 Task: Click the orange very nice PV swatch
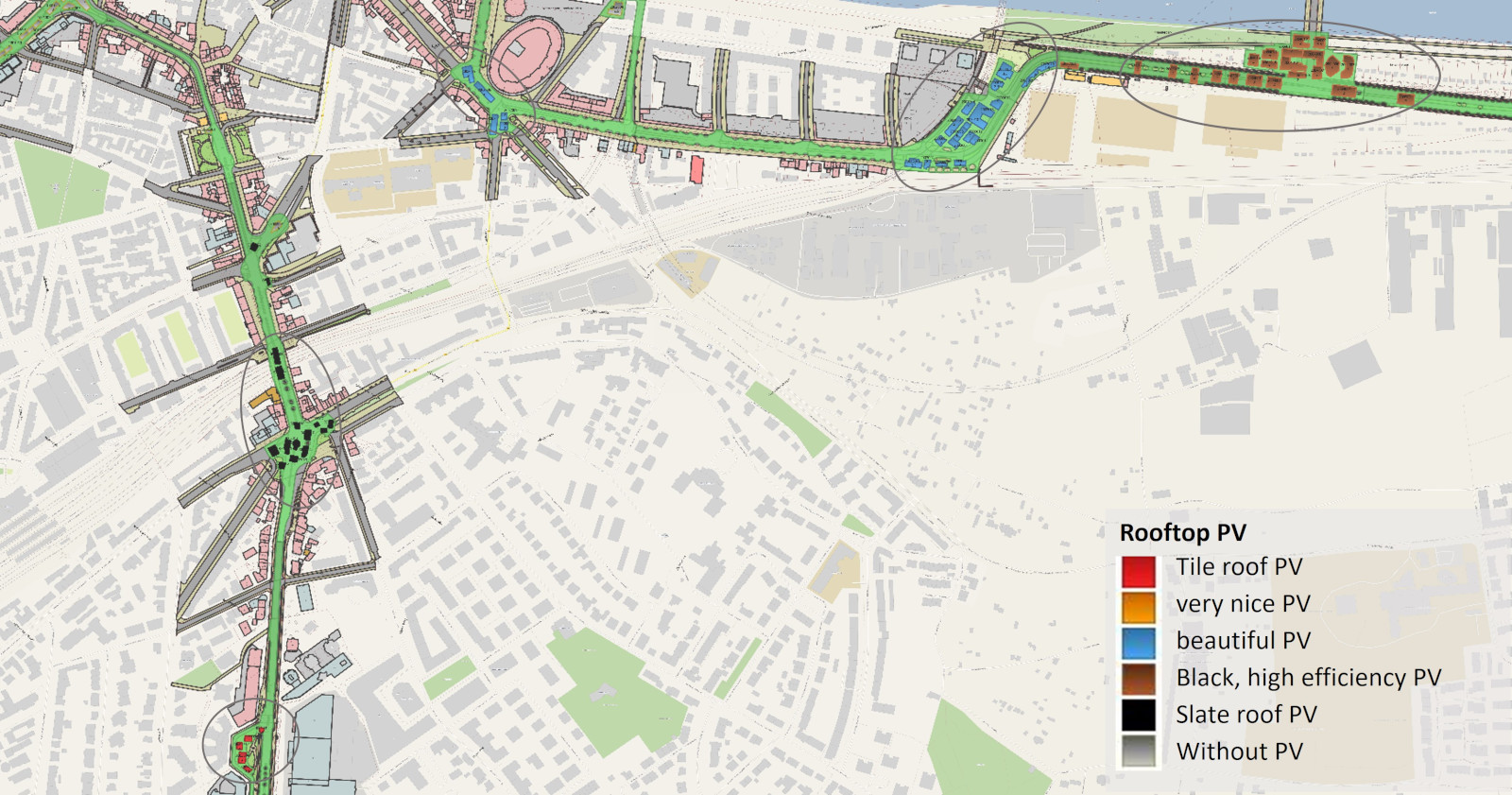click(x=1139, y=607)
